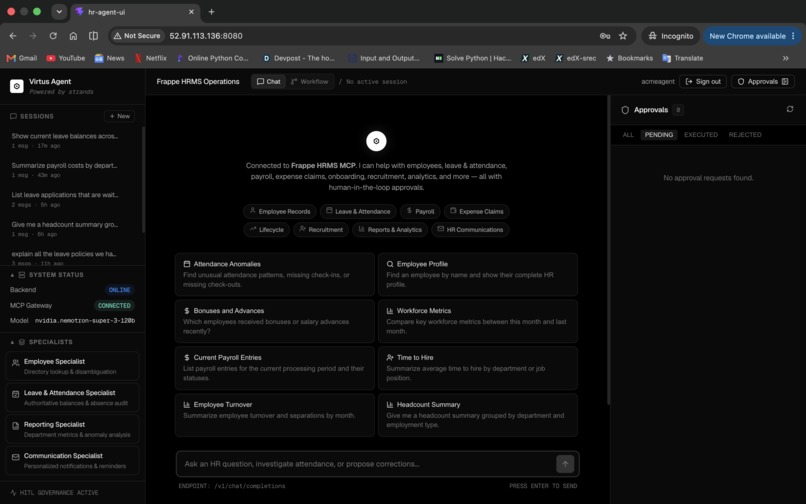Screen dimensions: 806x504
Task: Open Netflix bookmark
Action: click(151, 58)
